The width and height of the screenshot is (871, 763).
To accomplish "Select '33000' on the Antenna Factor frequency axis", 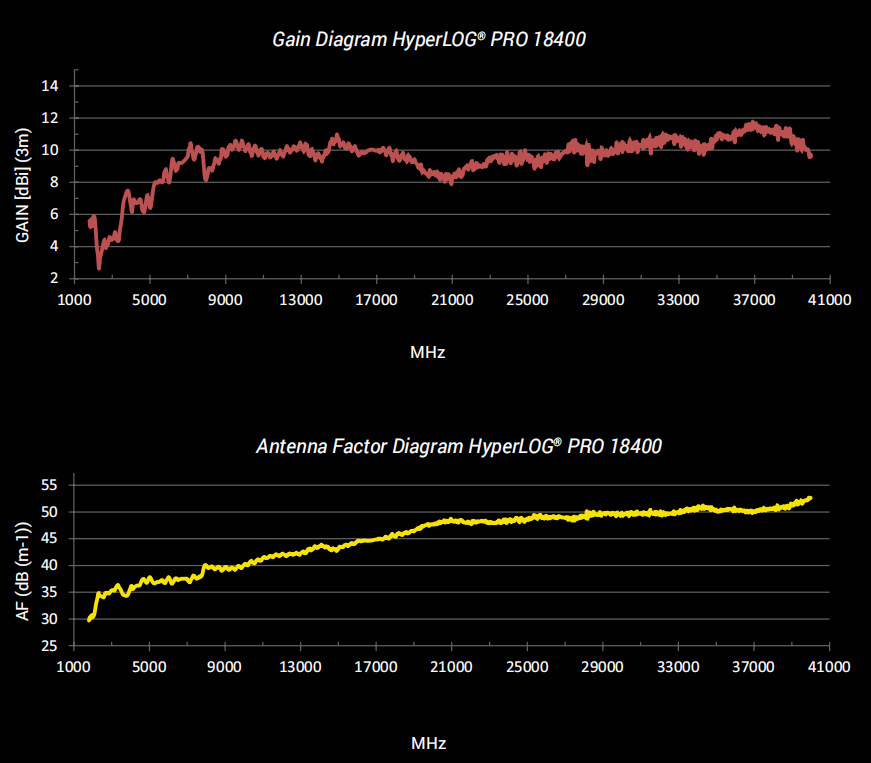I will point(678,667).
